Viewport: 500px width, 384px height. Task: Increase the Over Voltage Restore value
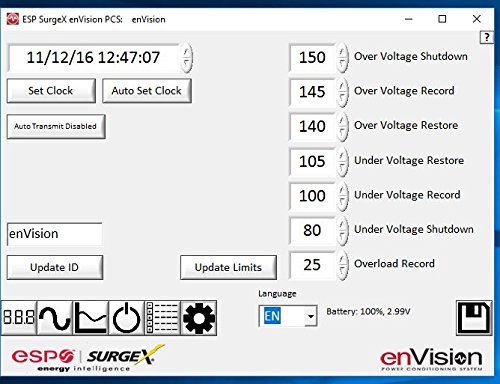coord(342,120)
